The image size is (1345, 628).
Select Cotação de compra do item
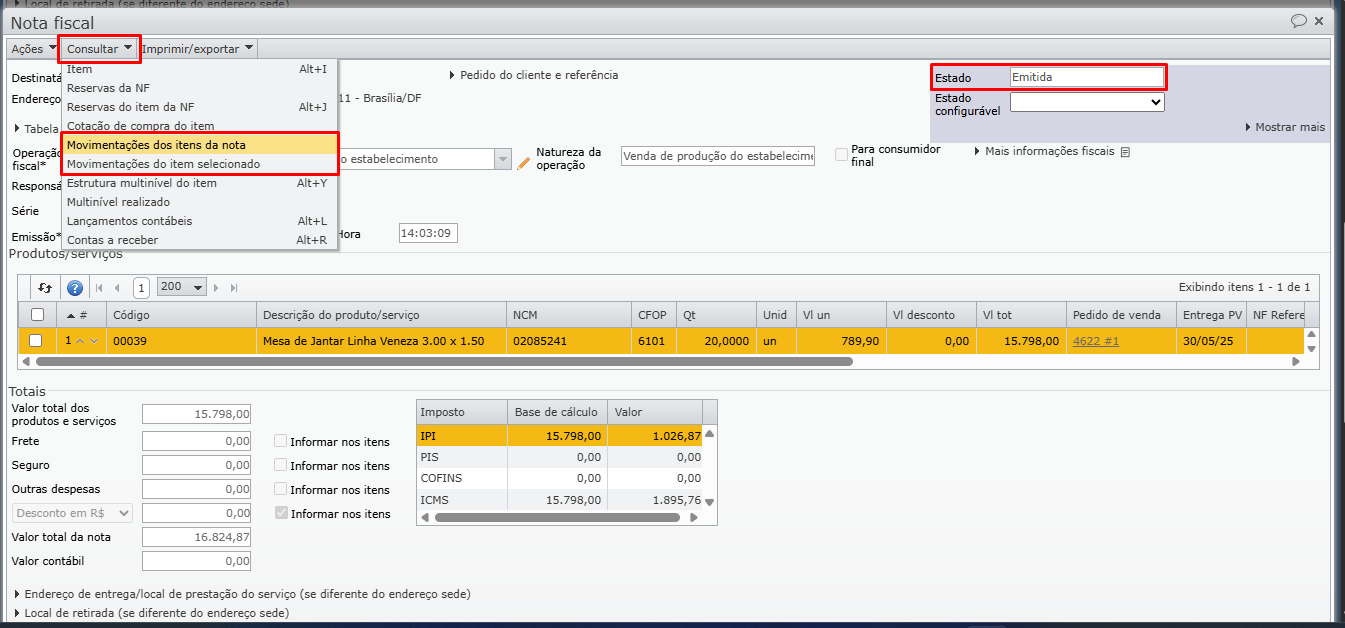pos(200,126)
